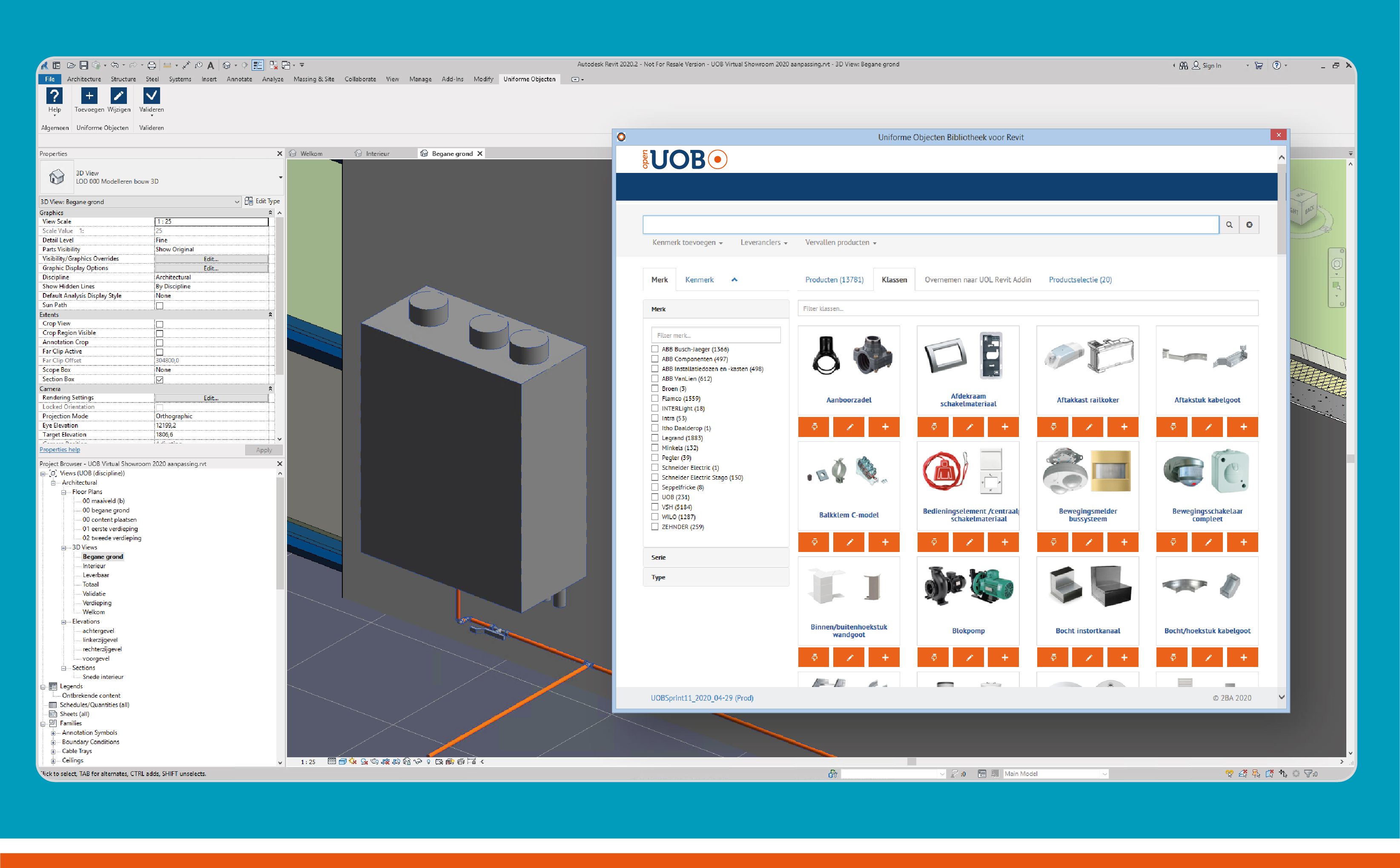Check the Flamco (1559) brand checkbox
Screen dimensions: 1400x868
click(655, 398)
